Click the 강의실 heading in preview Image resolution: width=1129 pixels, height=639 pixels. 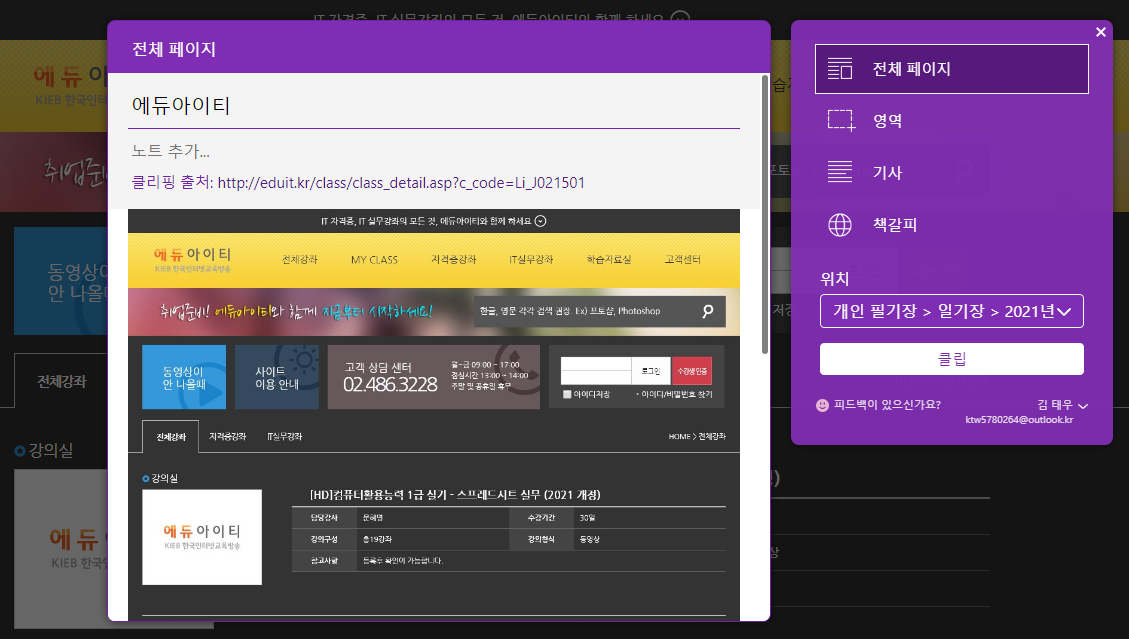point(164,478)
